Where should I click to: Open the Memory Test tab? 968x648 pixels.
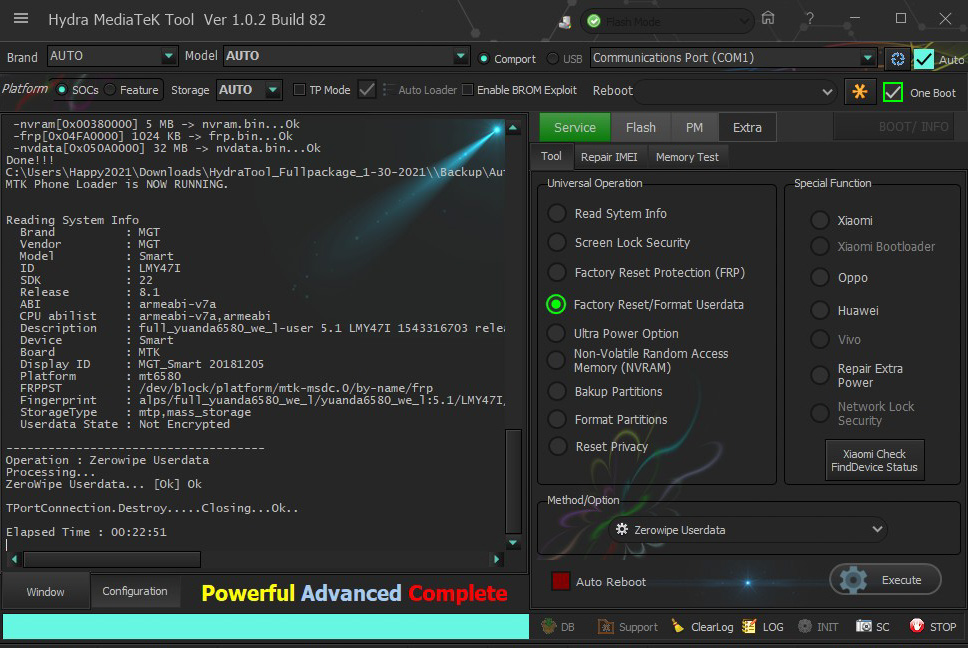click(687, 157)
